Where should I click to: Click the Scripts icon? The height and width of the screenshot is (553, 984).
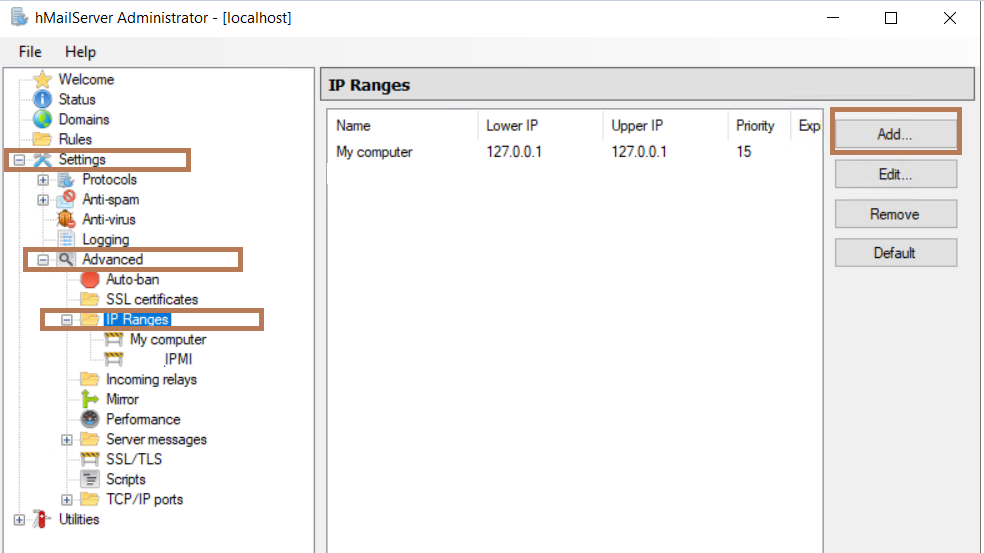90,480
